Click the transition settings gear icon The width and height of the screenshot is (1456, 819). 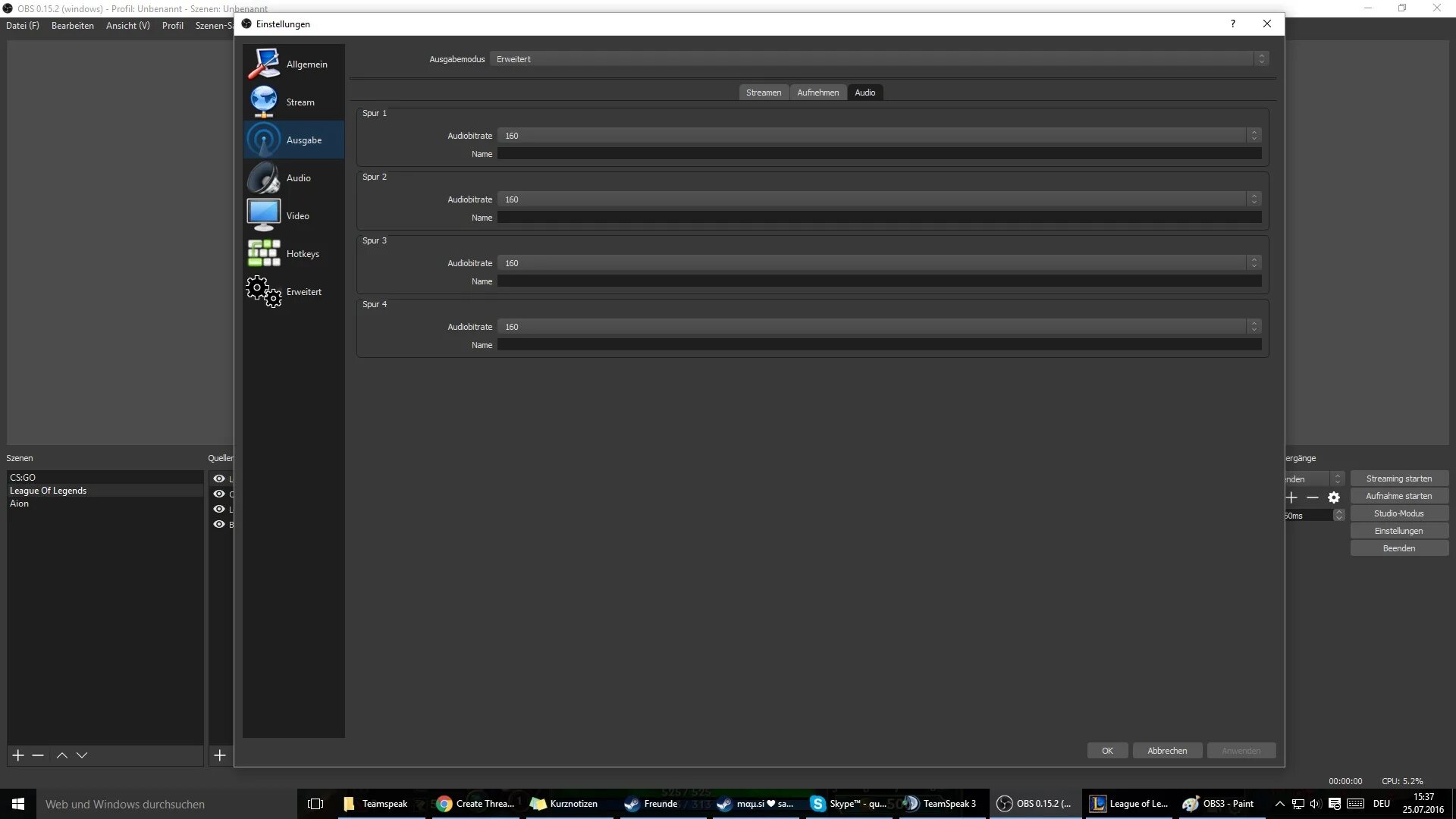pyautogui.click(x=1335, y=497)
